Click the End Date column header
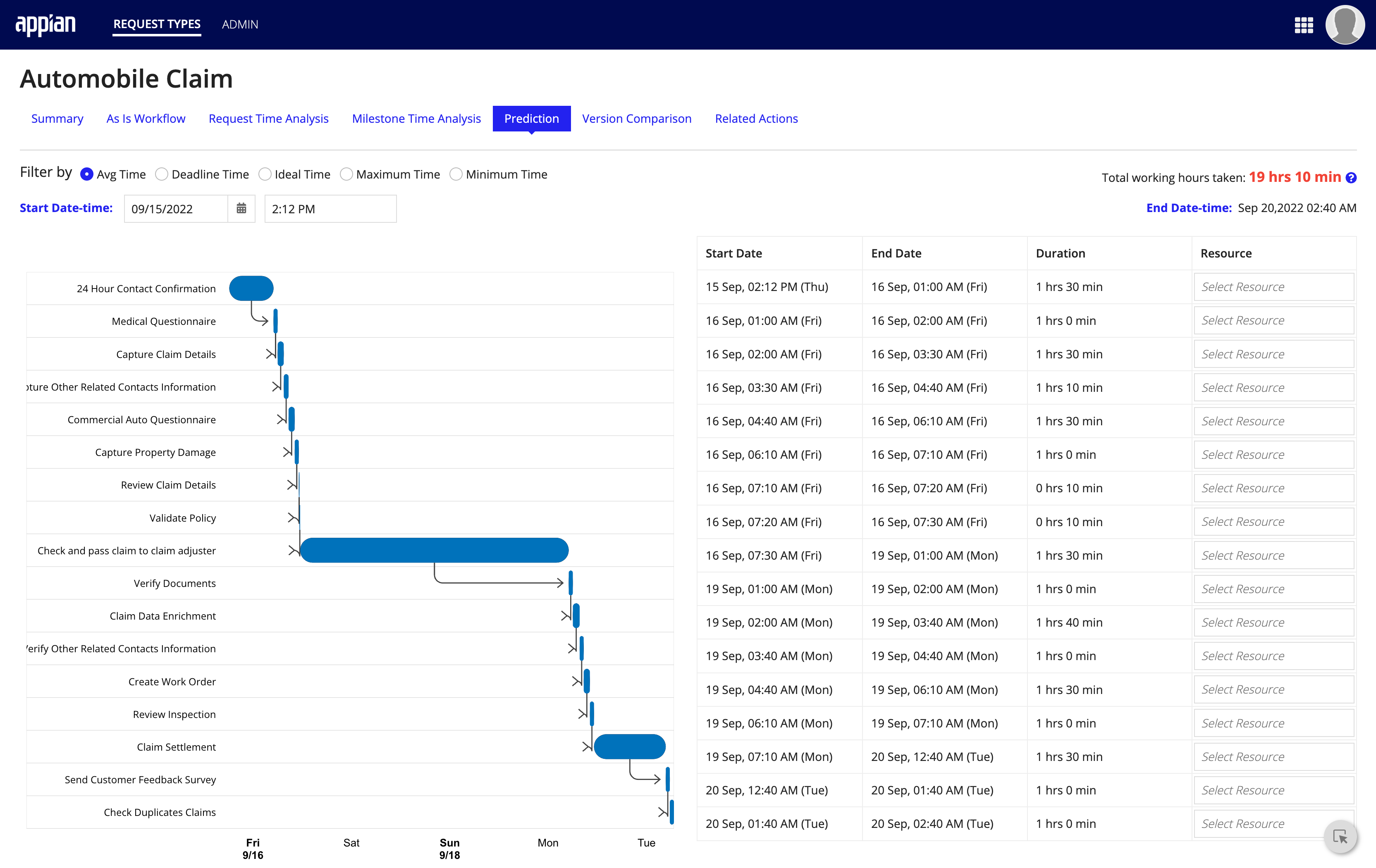Viewport: 1376px width, 868px height. (x=896, y=253)
